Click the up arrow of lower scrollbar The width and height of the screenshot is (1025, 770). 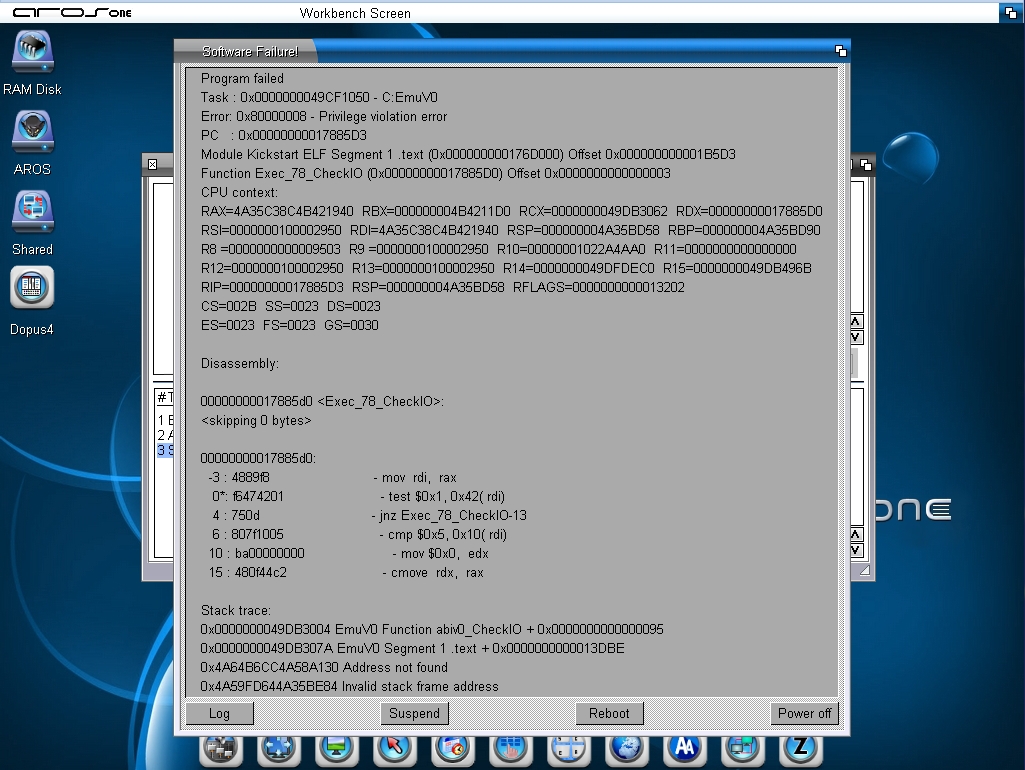(x=856, y=532)
